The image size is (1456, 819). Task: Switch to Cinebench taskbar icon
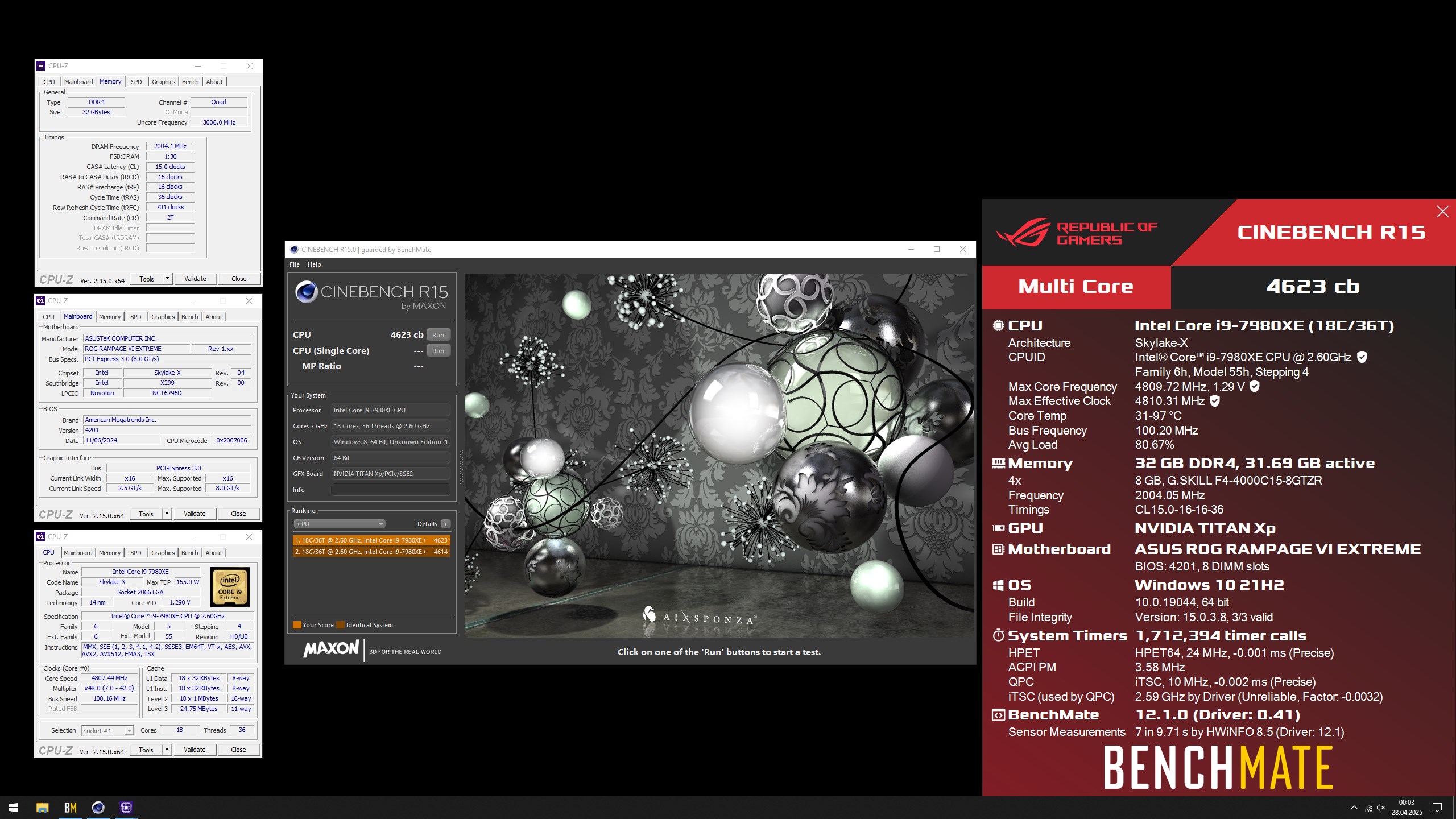point(98,807)
